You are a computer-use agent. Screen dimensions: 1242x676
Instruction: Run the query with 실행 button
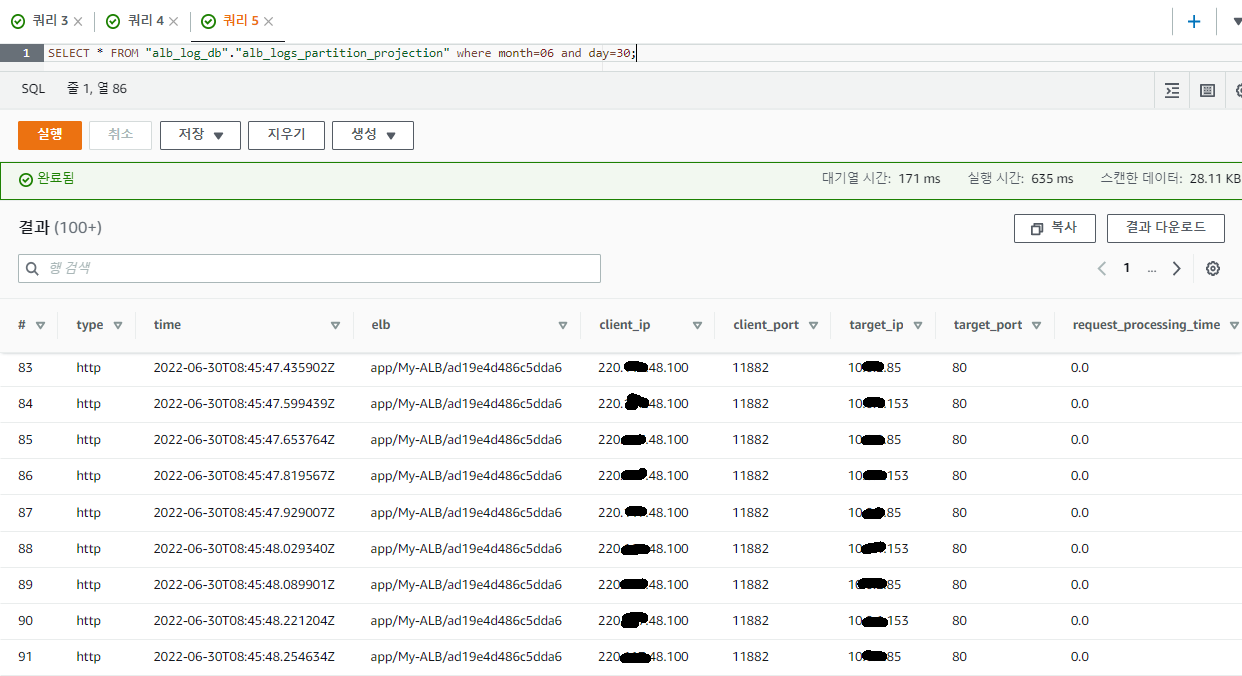click(x=50, y=135)
